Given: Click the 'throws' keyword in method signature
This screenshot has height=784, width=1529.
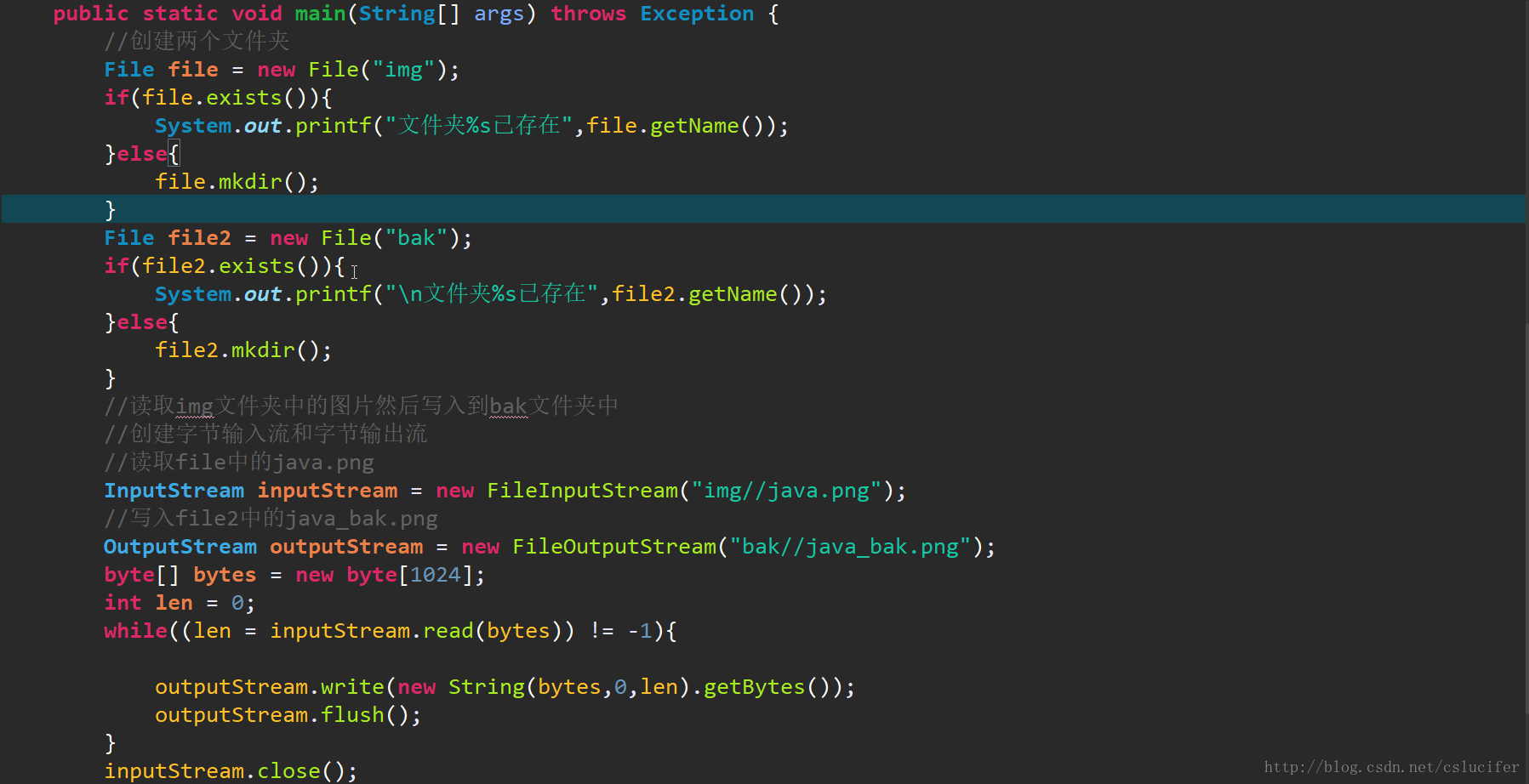Looking at the screenshot, I should coord(588,14).
